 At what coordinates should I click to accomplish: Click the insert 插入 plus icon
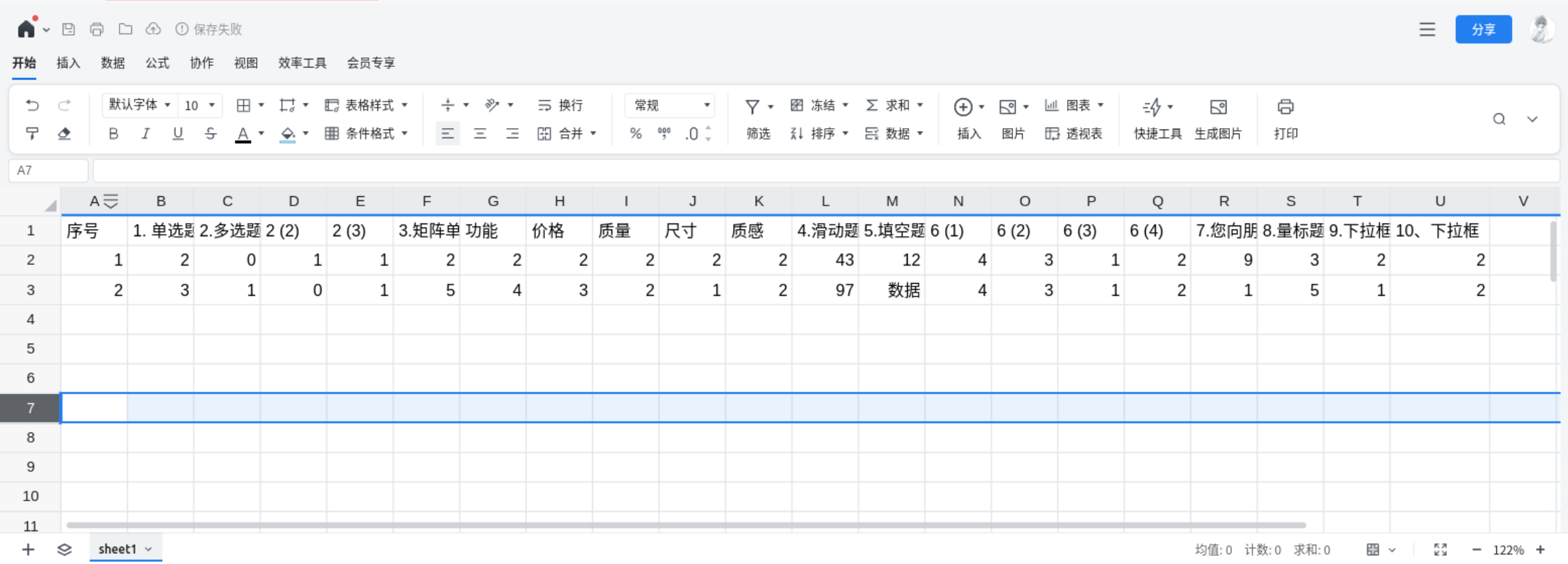tap(962, 107)
